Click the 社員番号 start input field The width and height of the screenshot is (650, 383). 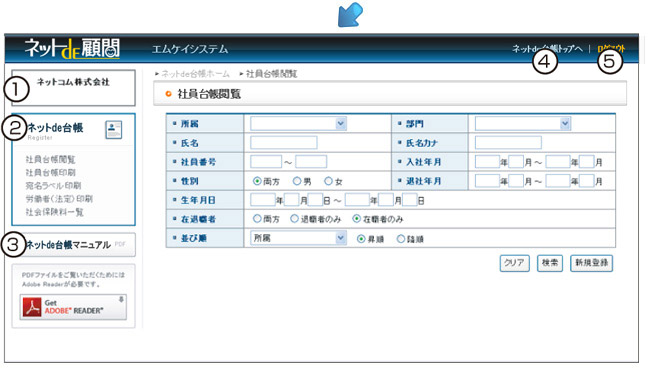[266, 162]
